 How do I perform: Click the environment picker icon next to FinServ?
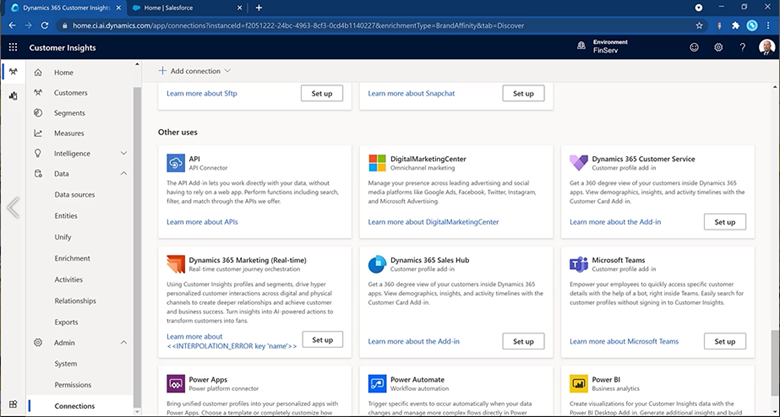click(x=581, y=46)
